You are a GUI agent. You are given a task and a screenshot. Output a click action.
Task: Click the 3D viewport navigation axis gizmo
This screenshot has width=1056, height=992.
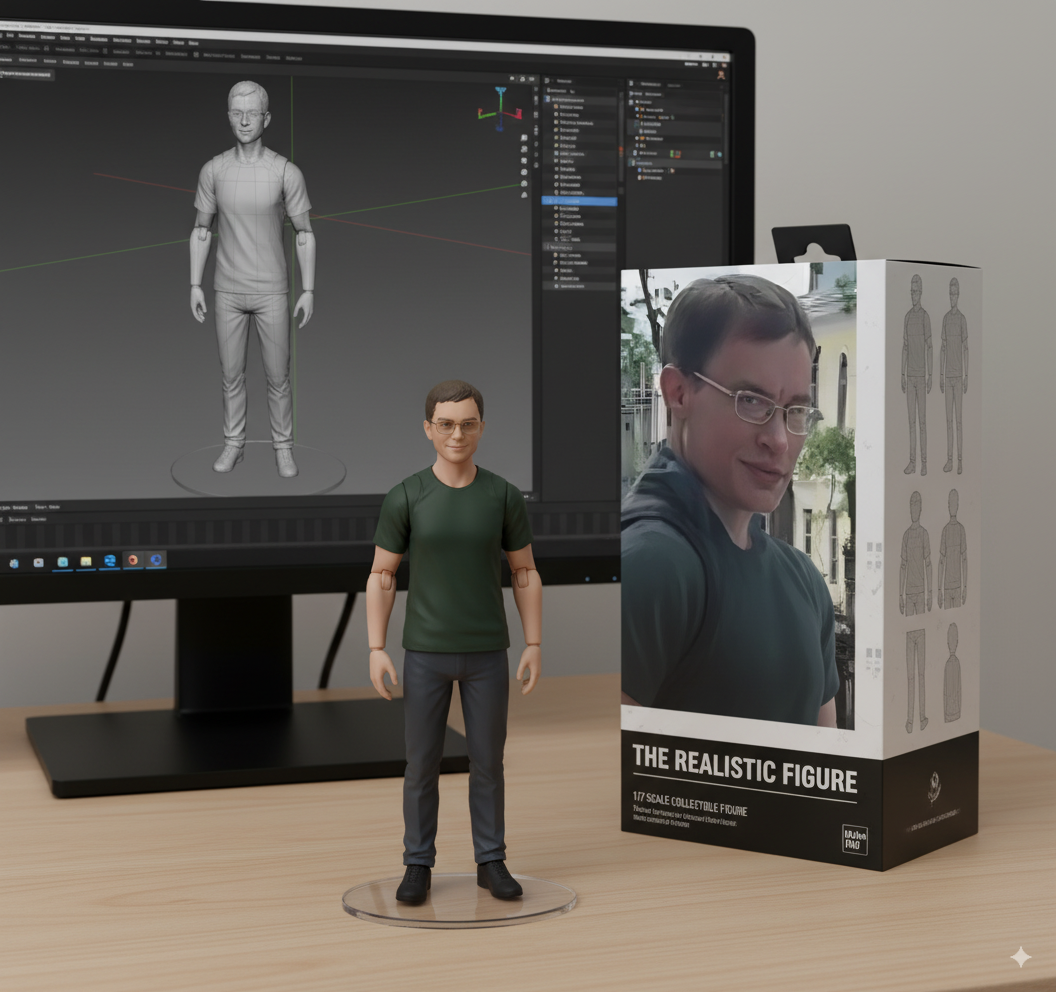(x=500, y=108)
